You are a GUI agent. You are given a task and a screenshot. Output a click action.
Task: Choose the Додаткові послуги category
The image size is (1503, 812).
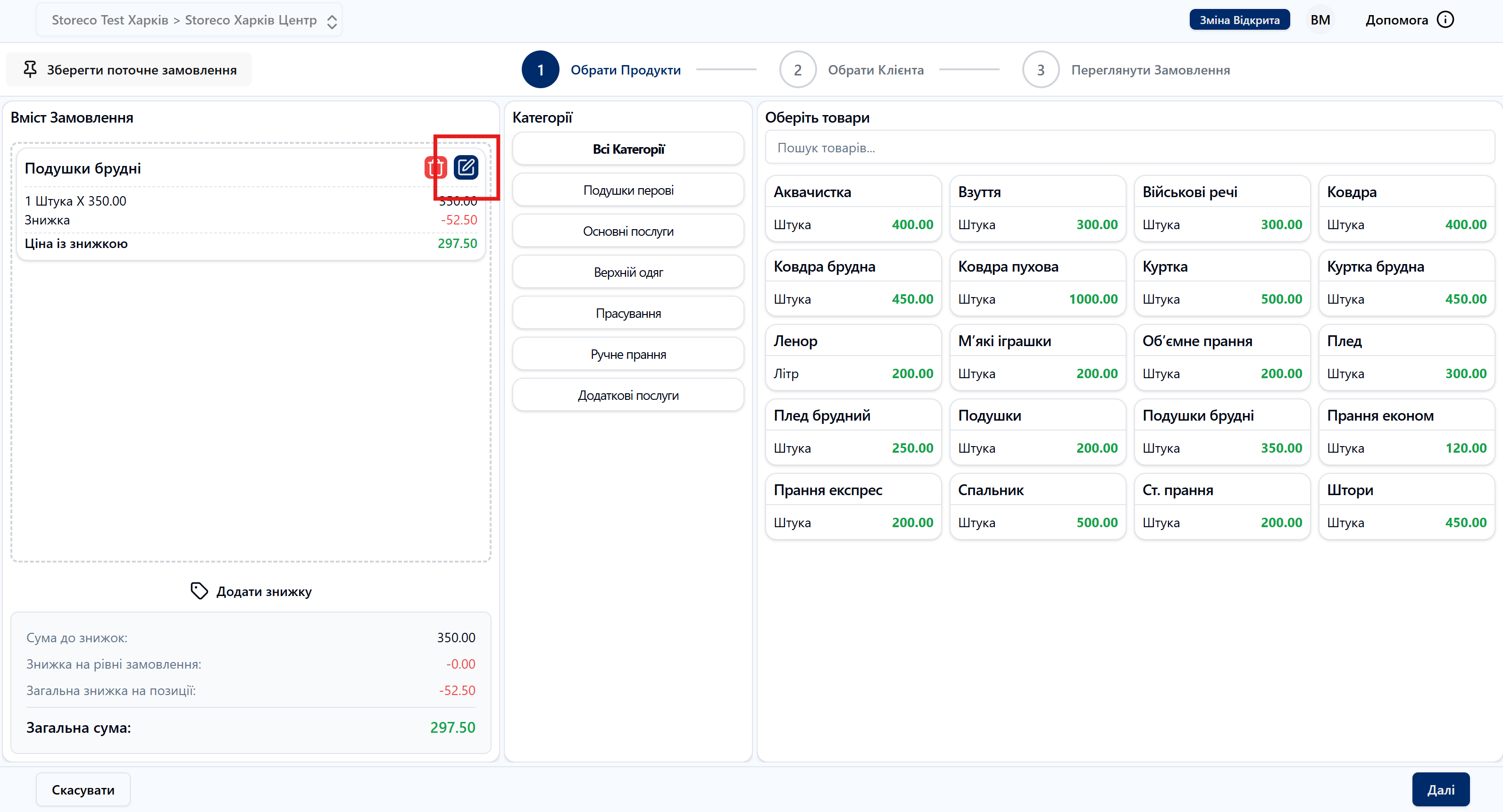tap(628, 396)
